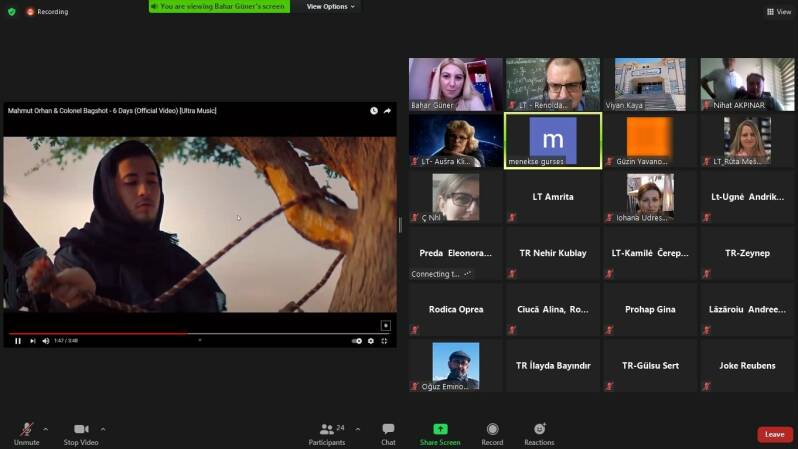Click the panel divider handle beside video
798x449 pixels.
coord(401,224)
